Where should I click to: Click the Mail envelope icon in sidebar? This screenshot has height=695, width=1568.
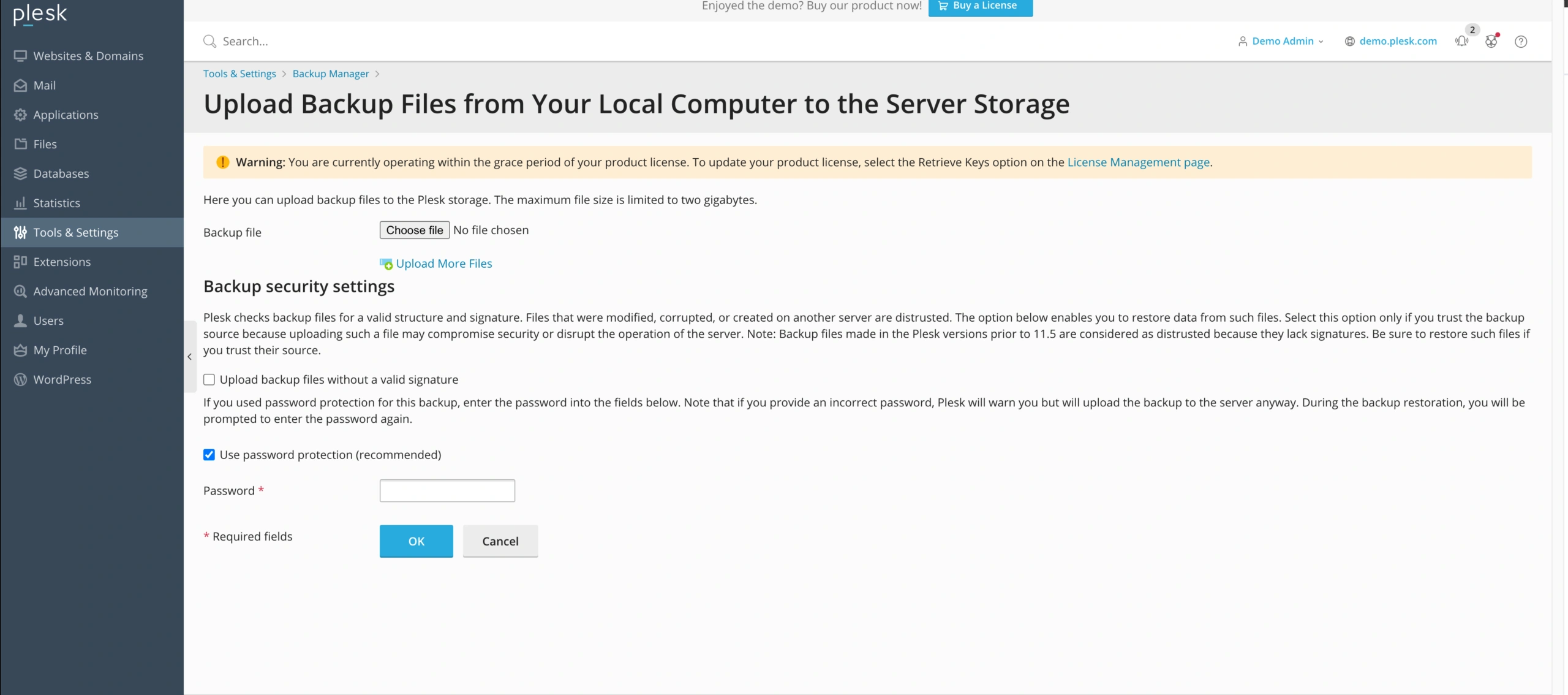tap(20, 85)
